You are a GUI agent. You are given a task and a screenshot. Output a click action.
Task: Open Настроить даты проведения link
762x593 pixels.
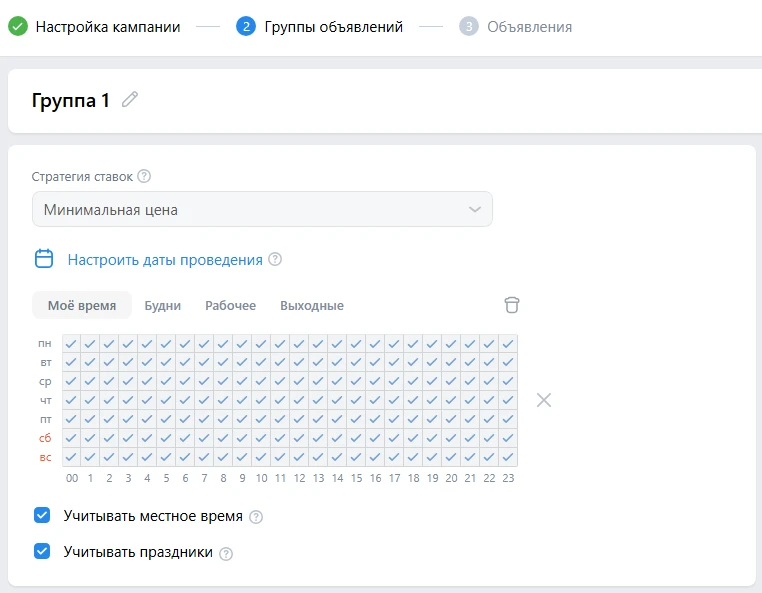[165, 260]
